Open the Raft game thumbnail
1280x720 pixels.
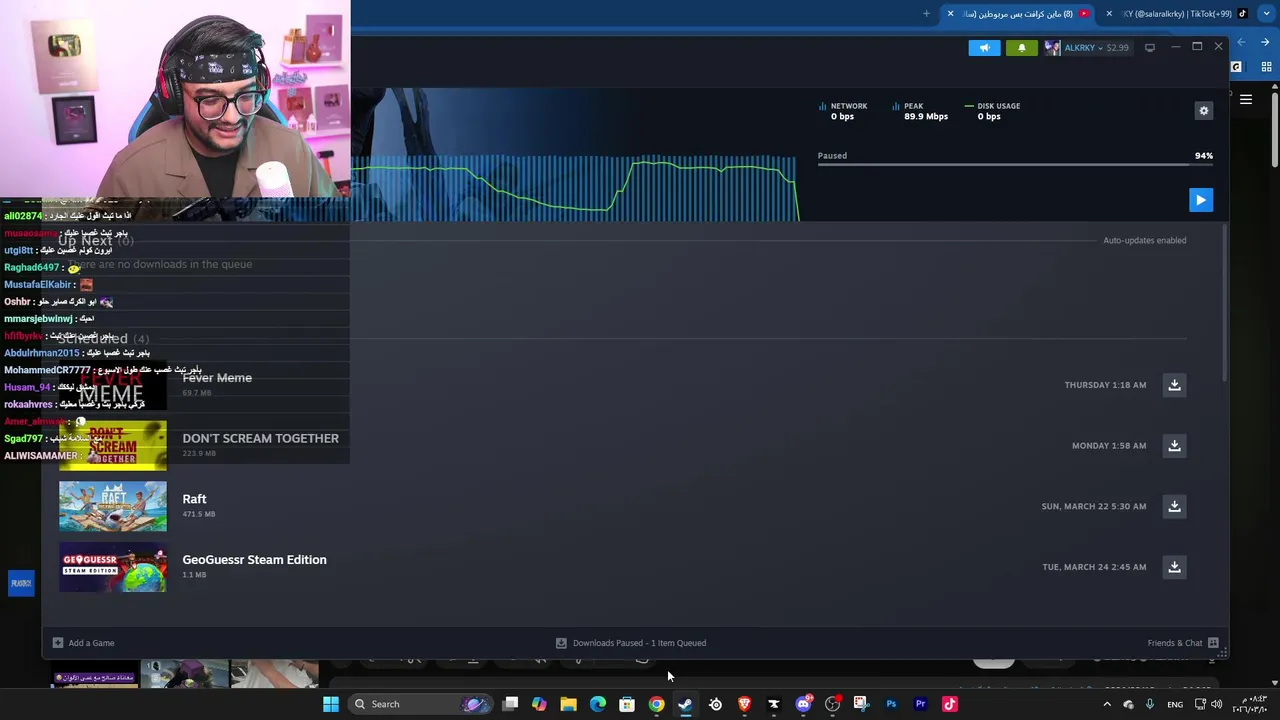(x=113, y=506)
